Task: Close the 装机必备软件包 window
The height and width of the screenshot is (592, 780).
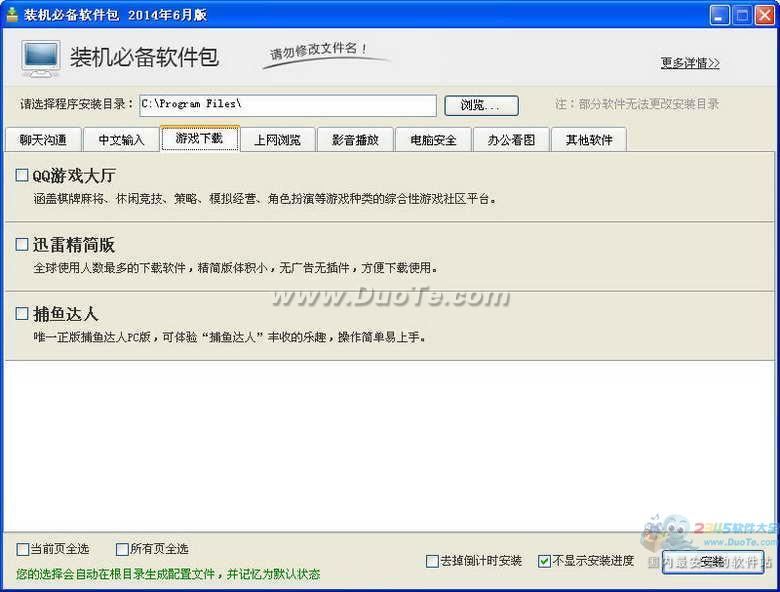Action: tap(765, 15)
